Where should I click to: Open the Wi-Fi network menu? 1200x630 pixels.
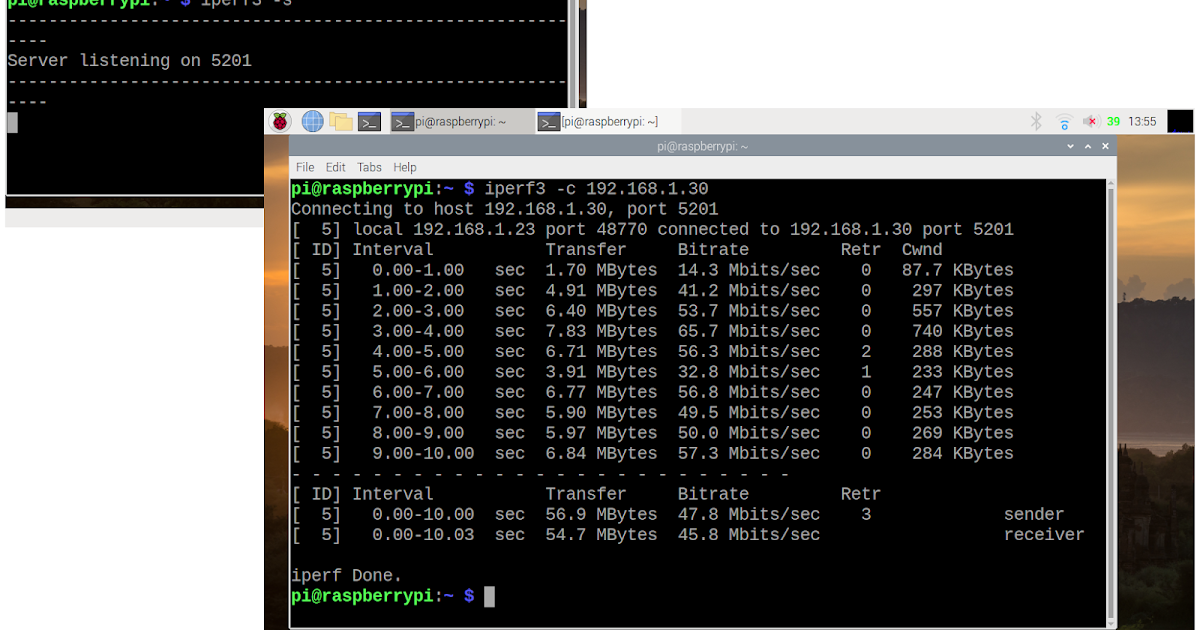tap(1062, 121)
